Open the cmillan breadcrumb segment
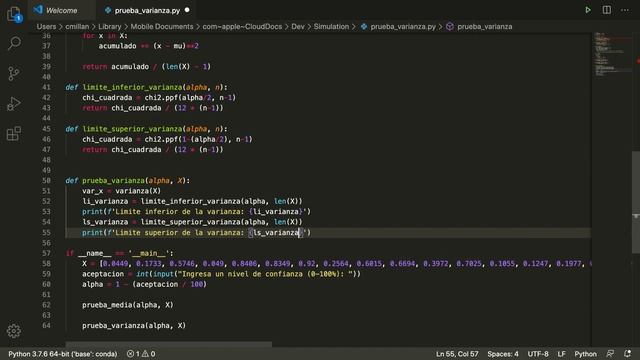The width and height of the screenshot is (640, 360). (77, 27)
